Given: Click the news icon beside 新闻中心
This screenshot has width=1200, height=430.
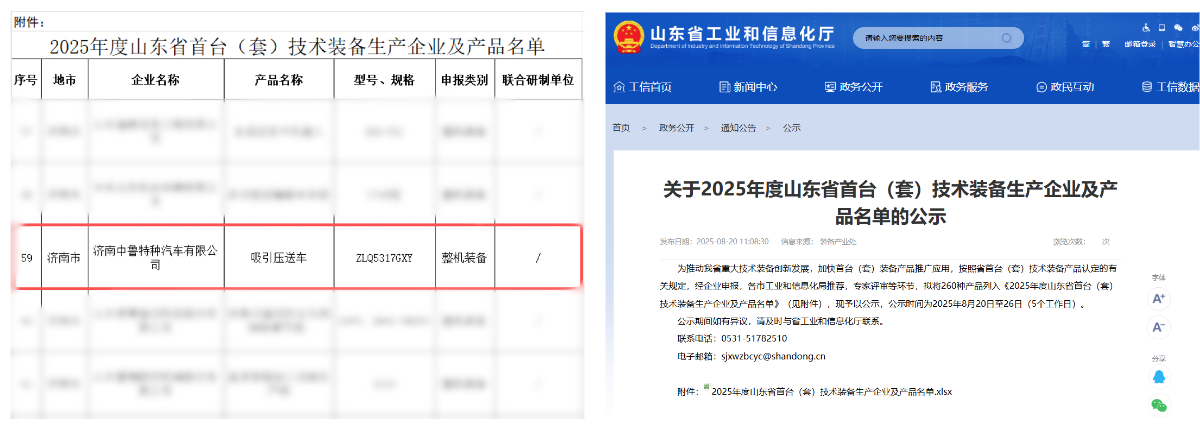Looking at the screenshot, I should tap(724, 87).
